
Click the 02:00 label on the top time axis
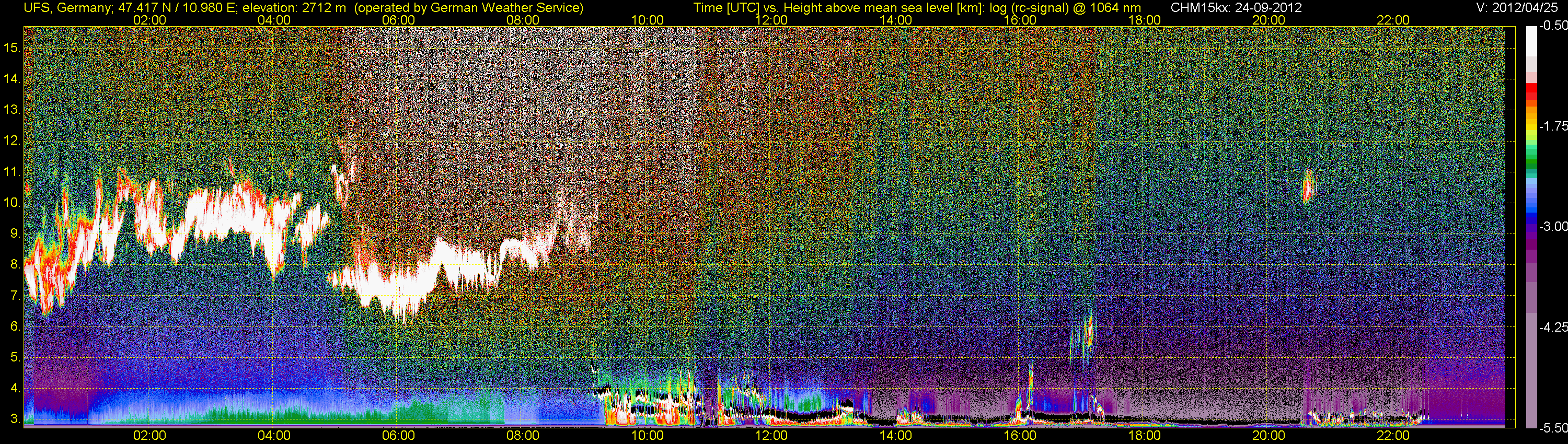coord(149,20)
